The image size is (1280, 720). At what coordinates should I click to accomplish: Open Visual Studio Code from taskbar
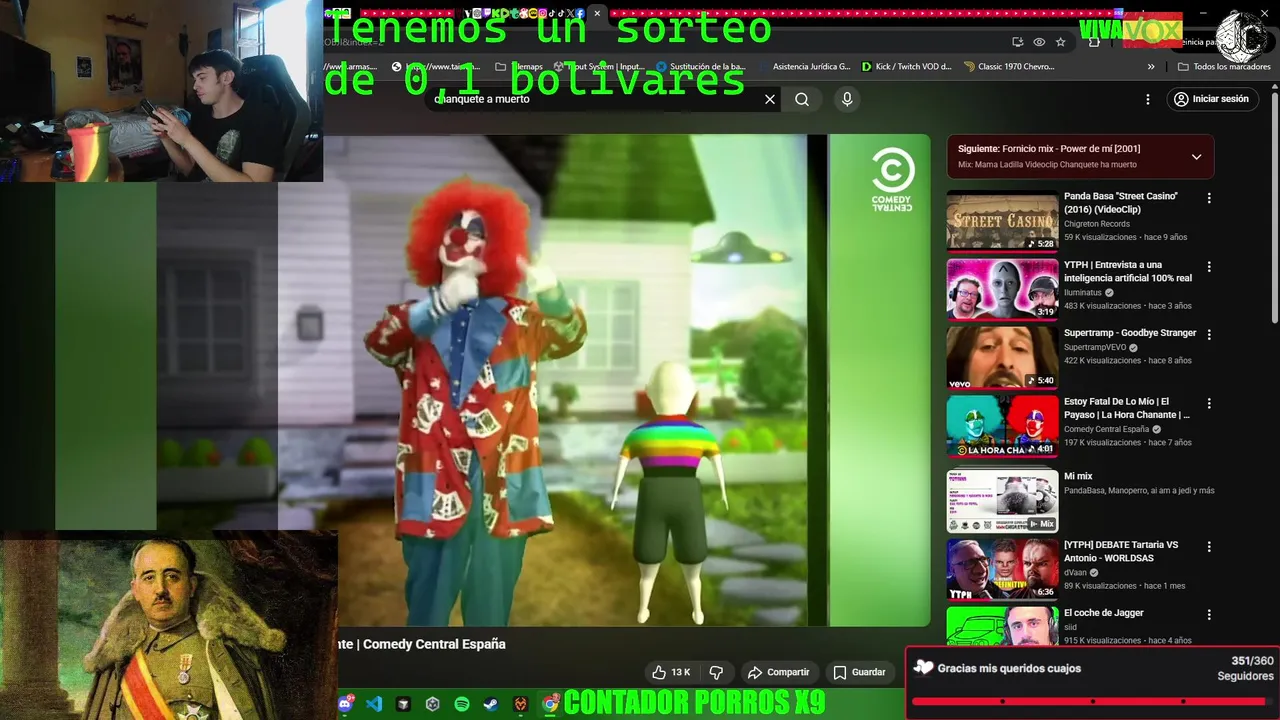374,704
